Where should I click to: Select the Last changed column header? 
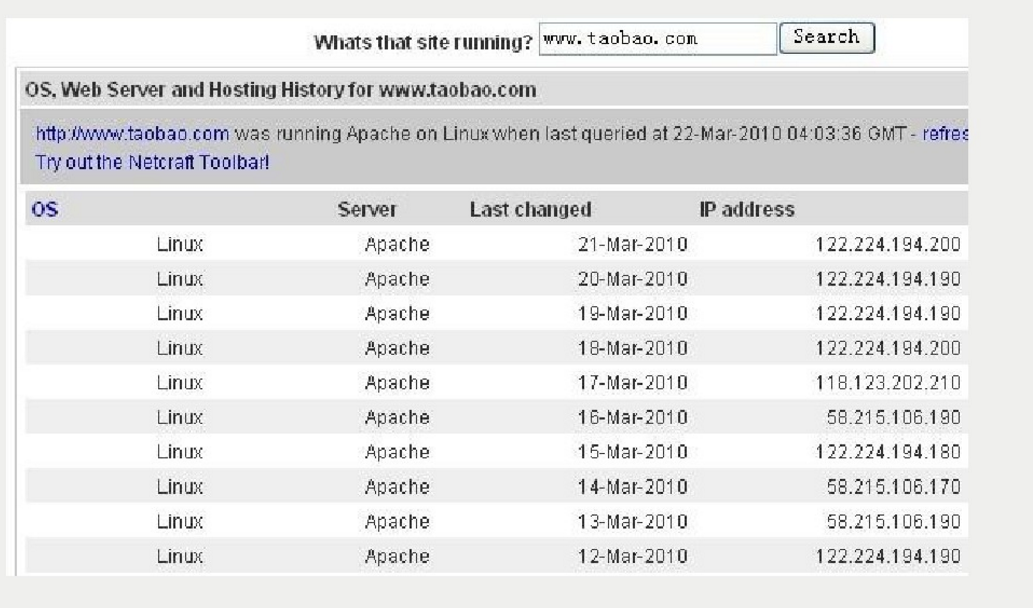coord(530,209)
